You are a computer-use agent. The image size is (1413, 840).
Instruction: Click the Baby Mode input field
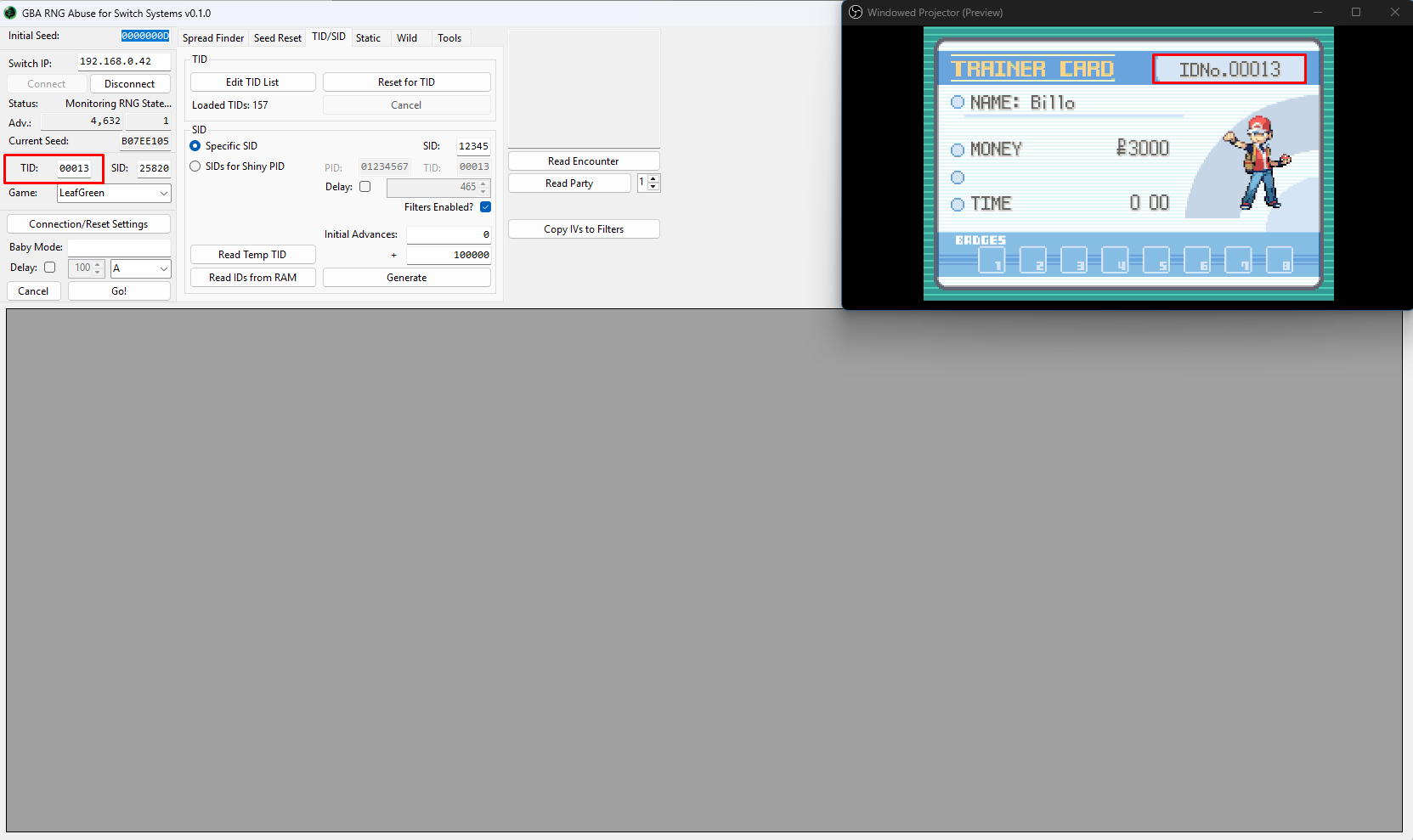(x=119, y=247)
